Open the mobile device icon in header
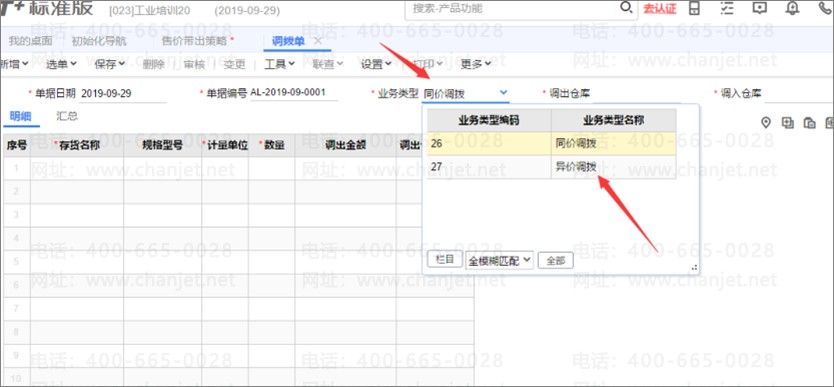The image size is (834, 387). (x=694, y=8)
